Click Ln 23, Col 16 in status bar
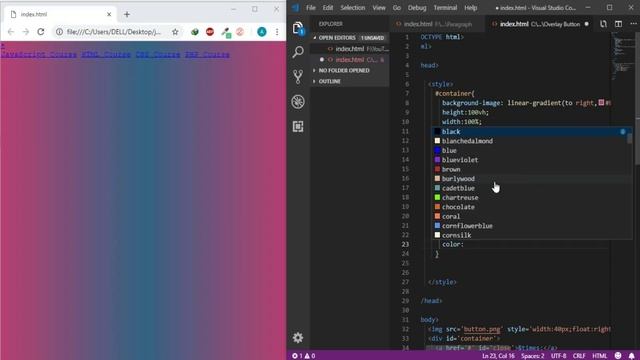Viewport: 640px width, 360px height. (498, 356)
